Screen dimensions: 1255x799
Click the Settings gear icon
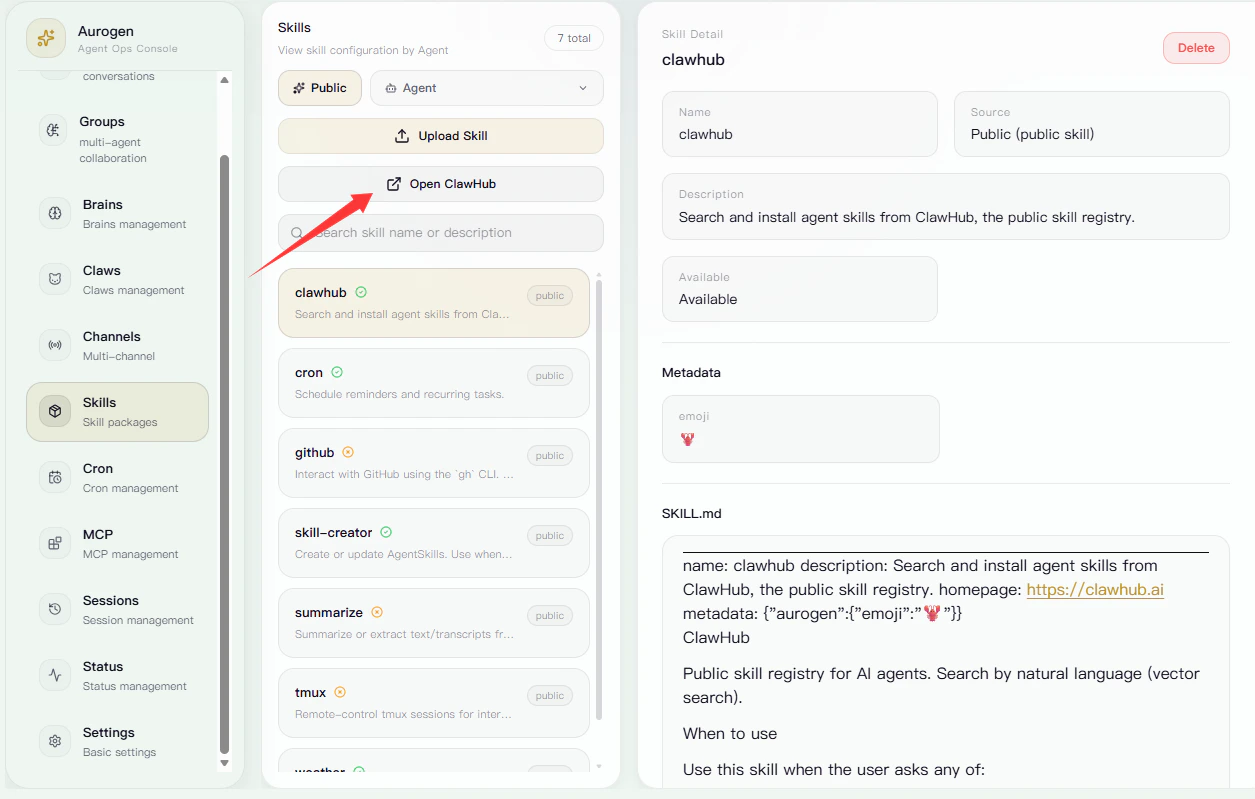(x=55, y=741)
